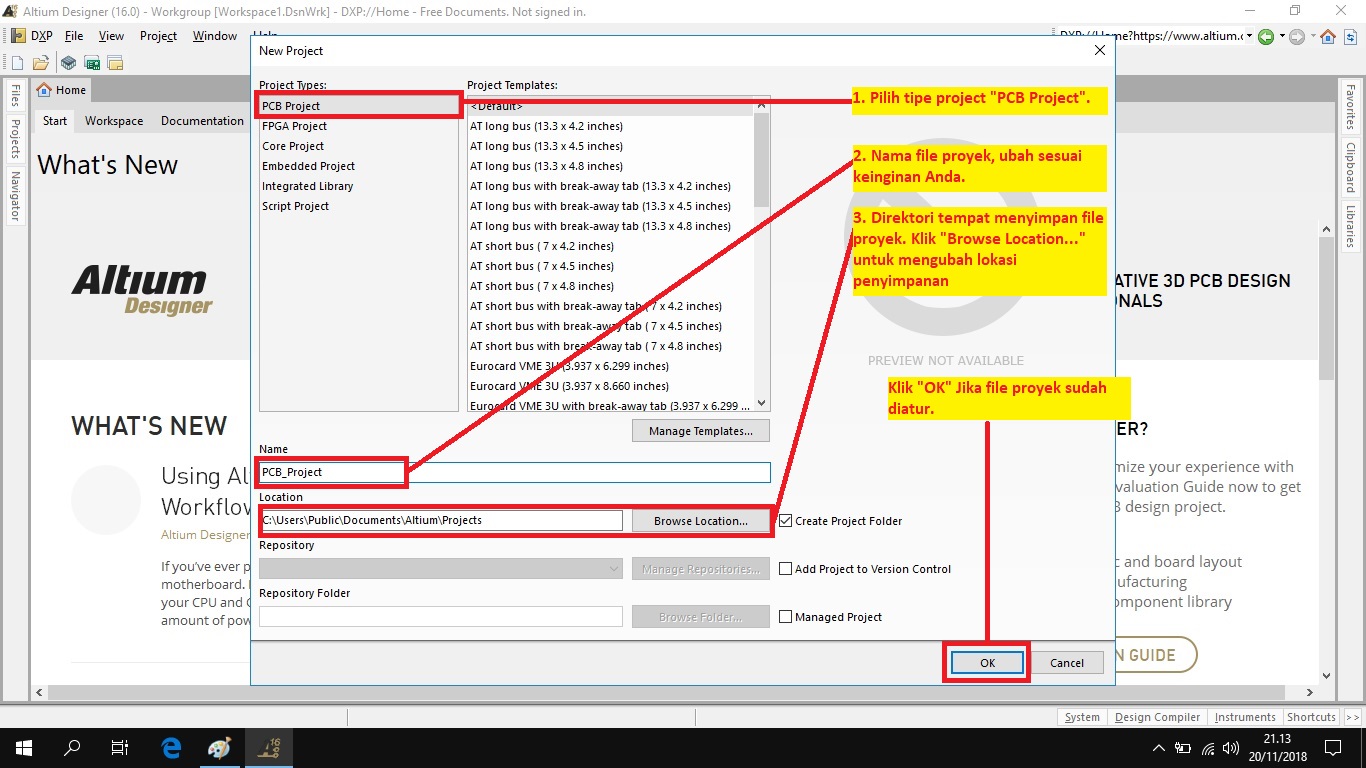Open the Design Compiler panel button
1366x768 pixels.
pyautogui.click(x=1157, y=717)
